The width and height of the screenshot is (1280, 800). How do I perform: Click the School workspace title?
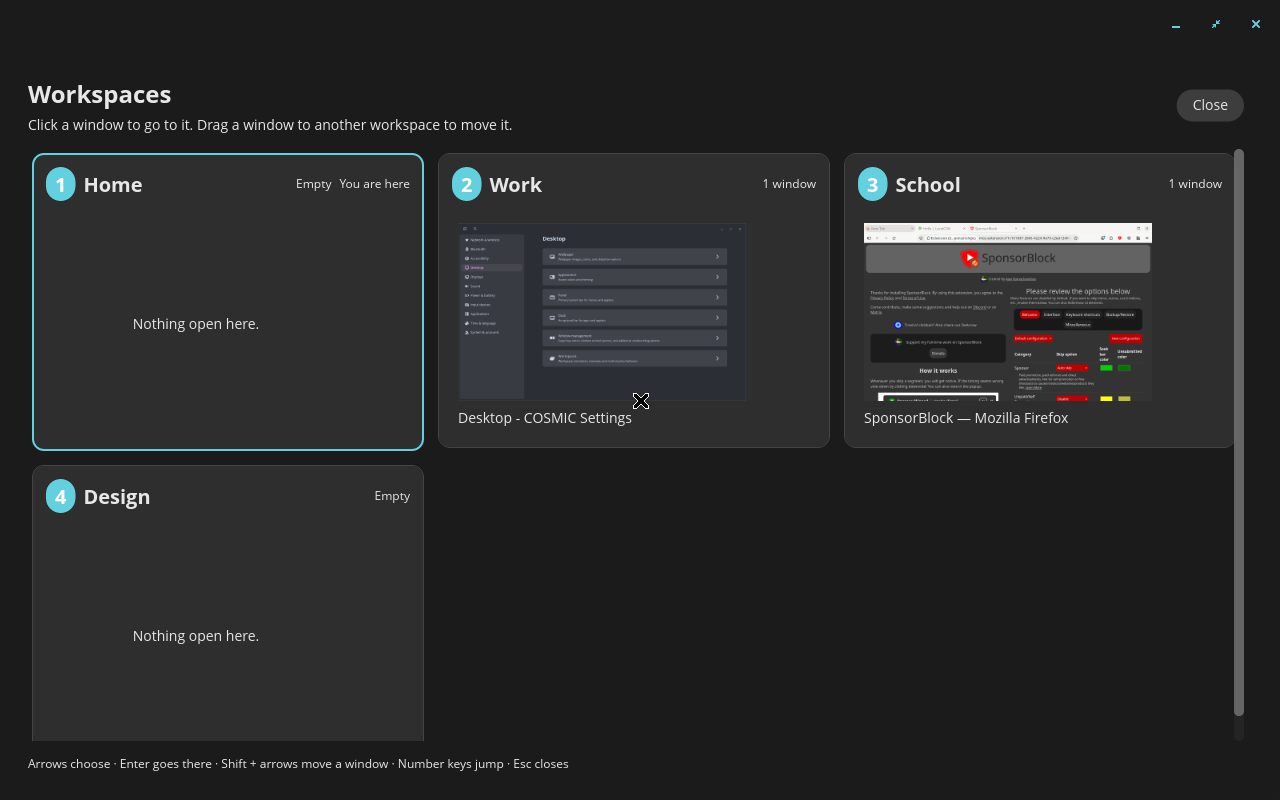(928, 185)
